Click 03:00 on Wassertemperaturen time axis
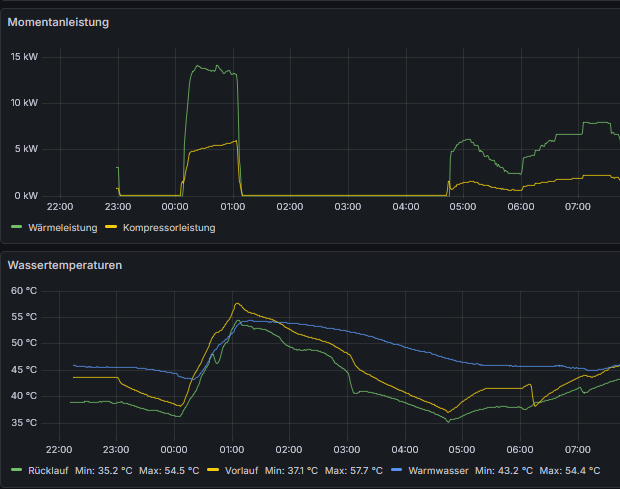This screenshot has width=620, height=489. [x=347, y=450]
